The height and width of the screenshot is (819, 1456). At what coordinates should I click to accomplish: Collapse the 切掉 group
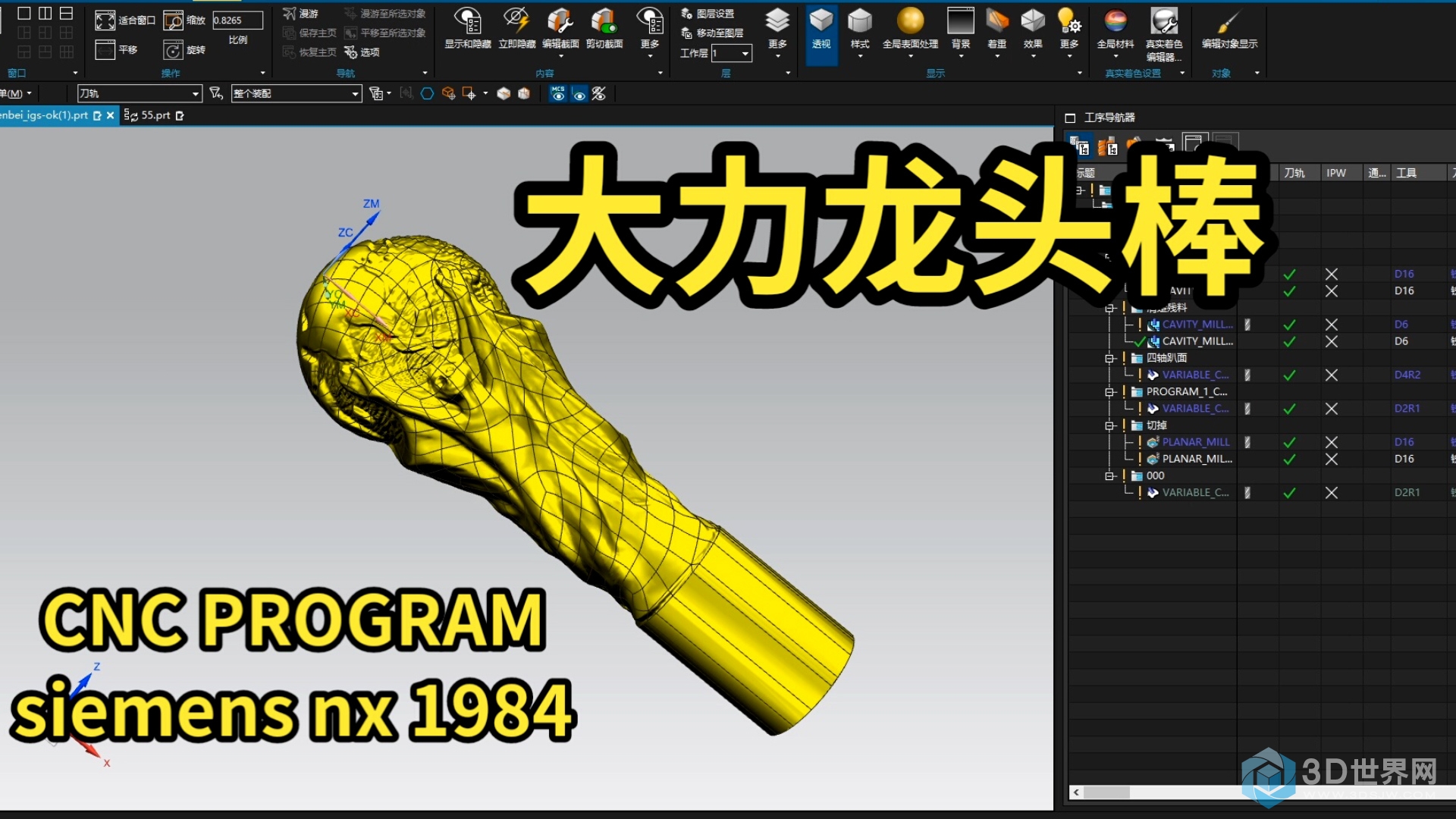[1109, 425]
